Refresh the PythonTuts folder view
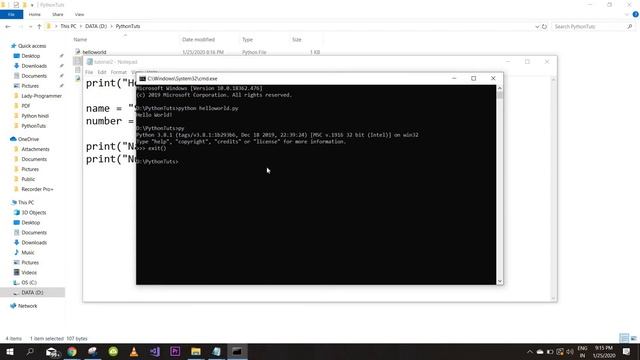 (544, 26)
